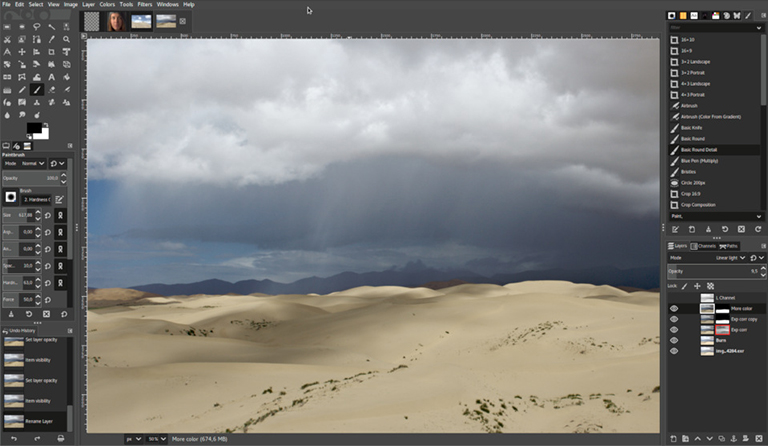Select the Bucket Fill tool
Image resolution: width=768 pixels, height=446 pixels.
(x=66, y=77)
